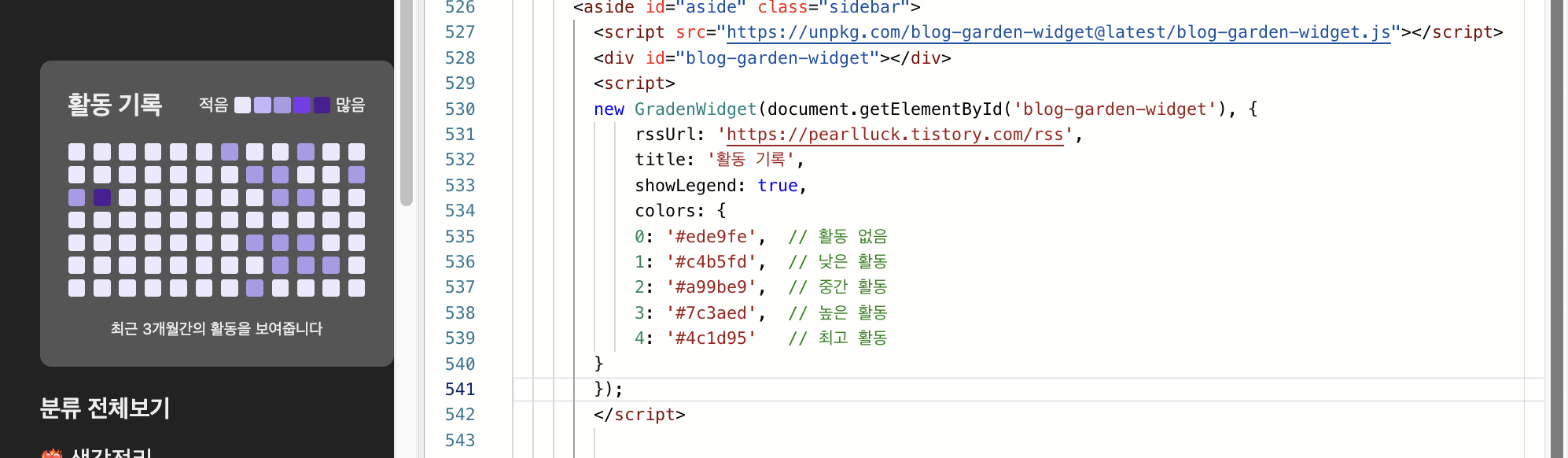Click the true value of showLegend
1568x458 pixels.
[x=778, y=186]
